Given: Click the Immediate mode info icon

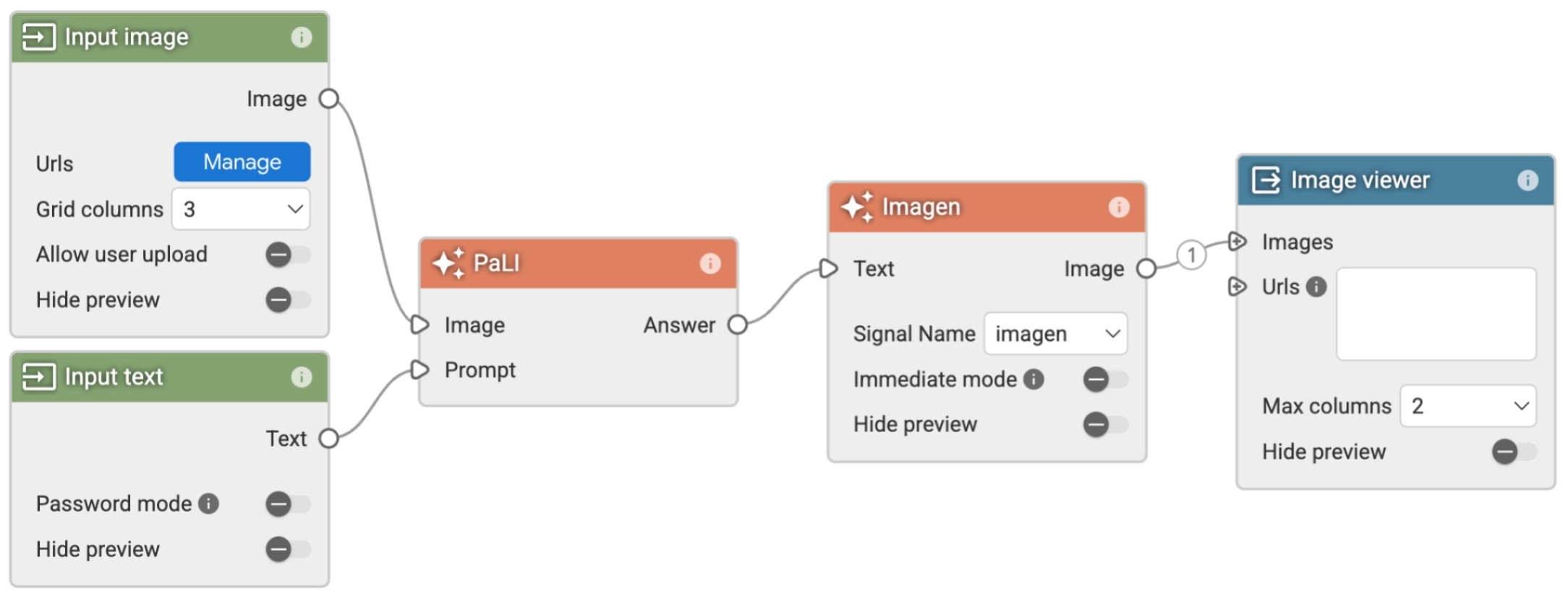Looking at the screenshot, I should point(1034,379).
